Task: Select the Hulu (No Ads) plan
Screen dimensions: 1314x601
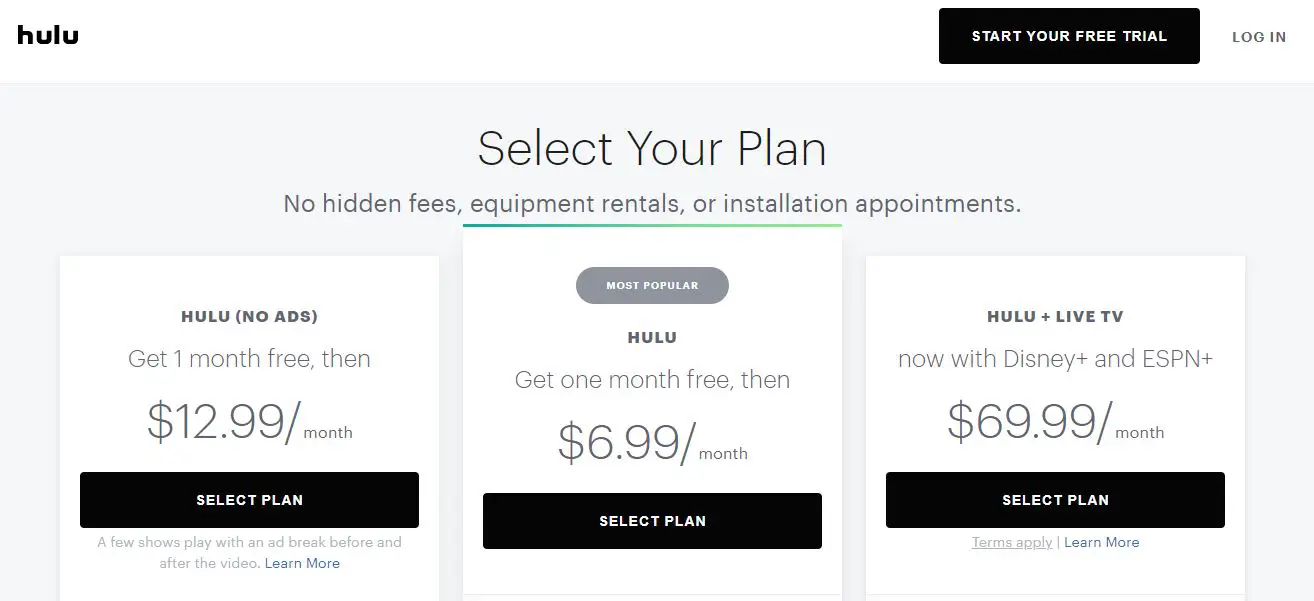Action: tap(249, 499)
